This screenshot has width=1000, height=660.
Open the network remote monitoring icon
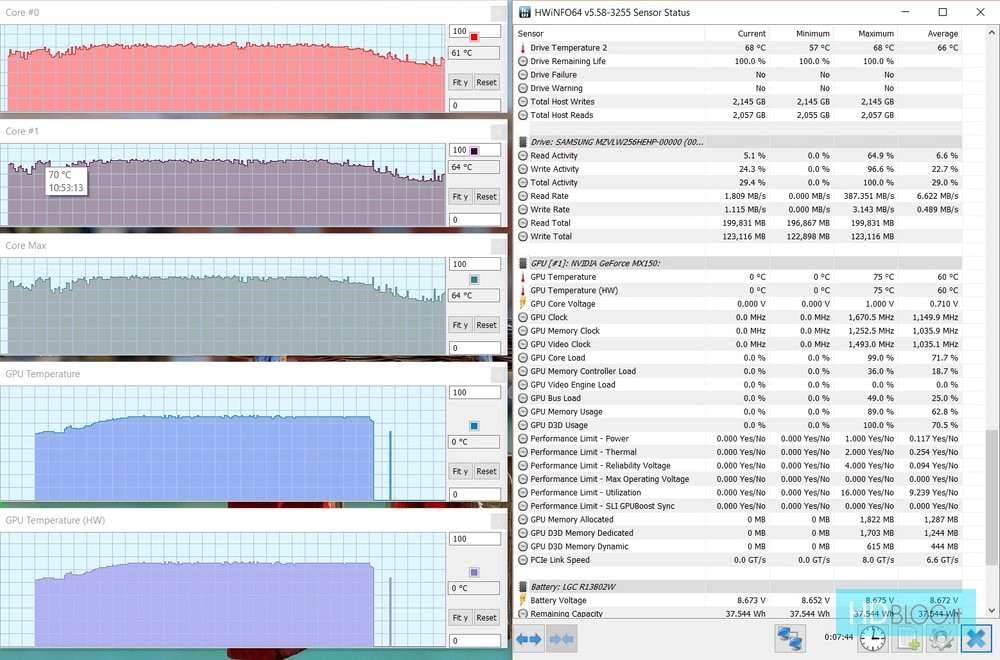(x=790, y=638)
